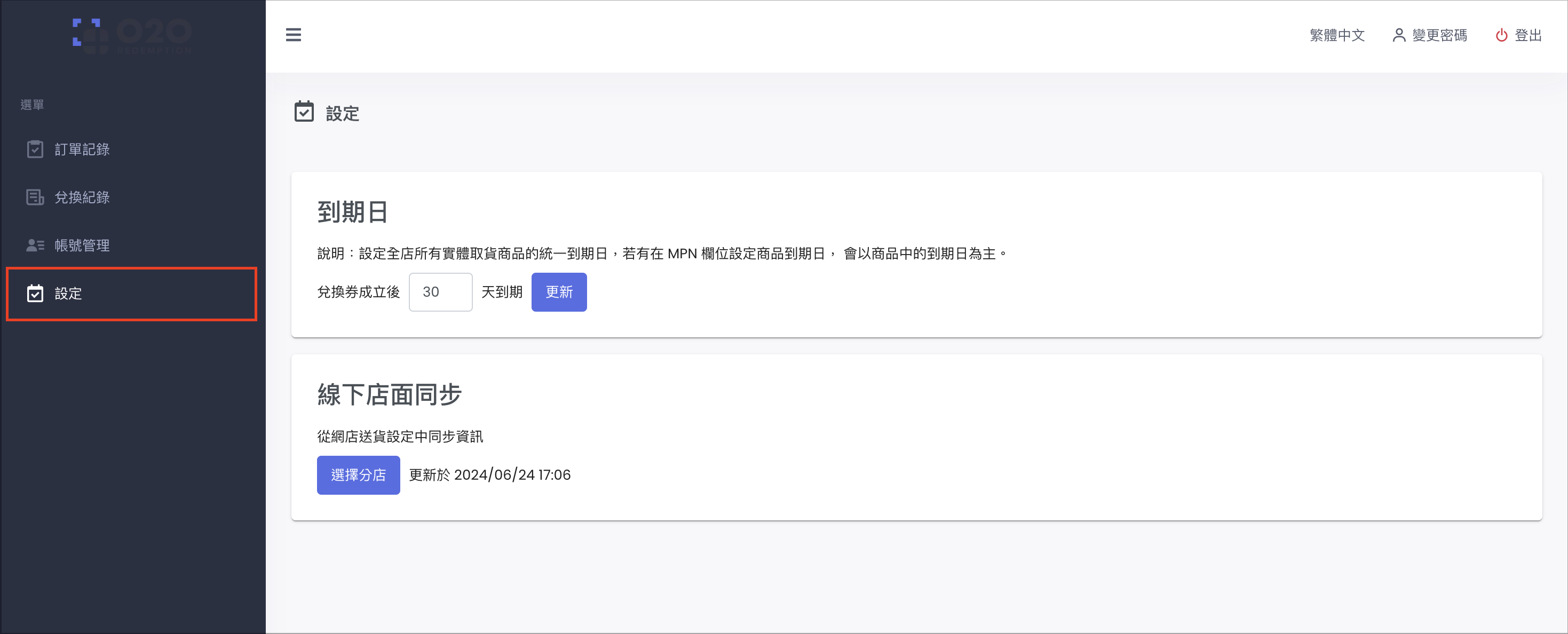Screen dimensions: 1568x634
Task: Click the 帳號管理 user icon
Action: coord(35,245)
